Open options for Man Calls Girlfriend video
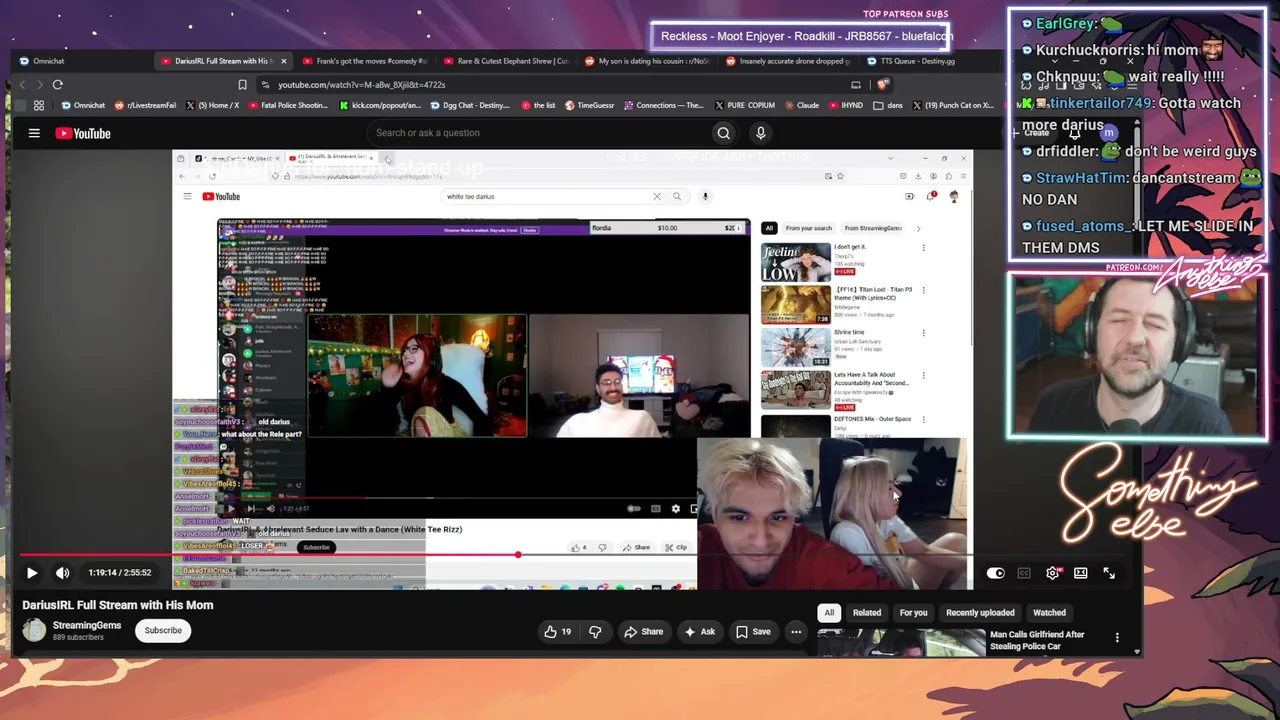Screen dimensions: 1280x720 [1117, 638]
